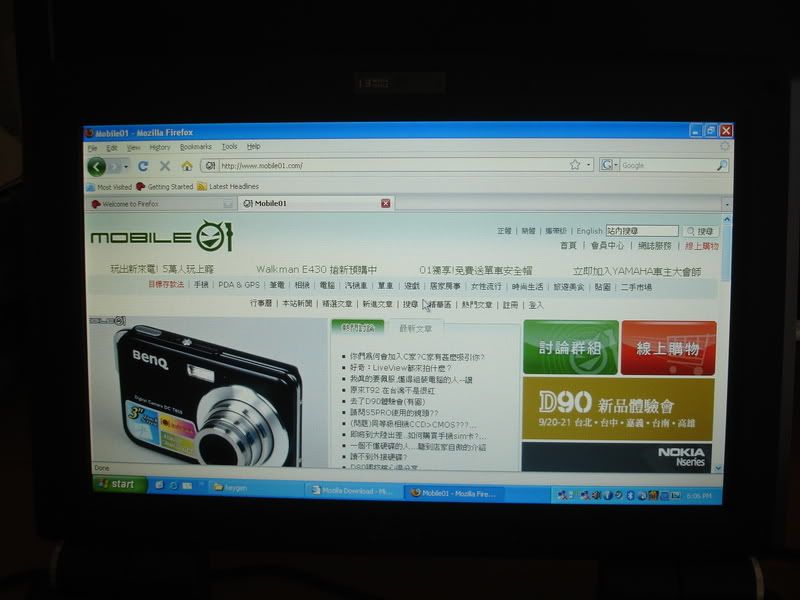Focus the Google search box
Viewport: 800px width, 600px height.
[667, 165]
